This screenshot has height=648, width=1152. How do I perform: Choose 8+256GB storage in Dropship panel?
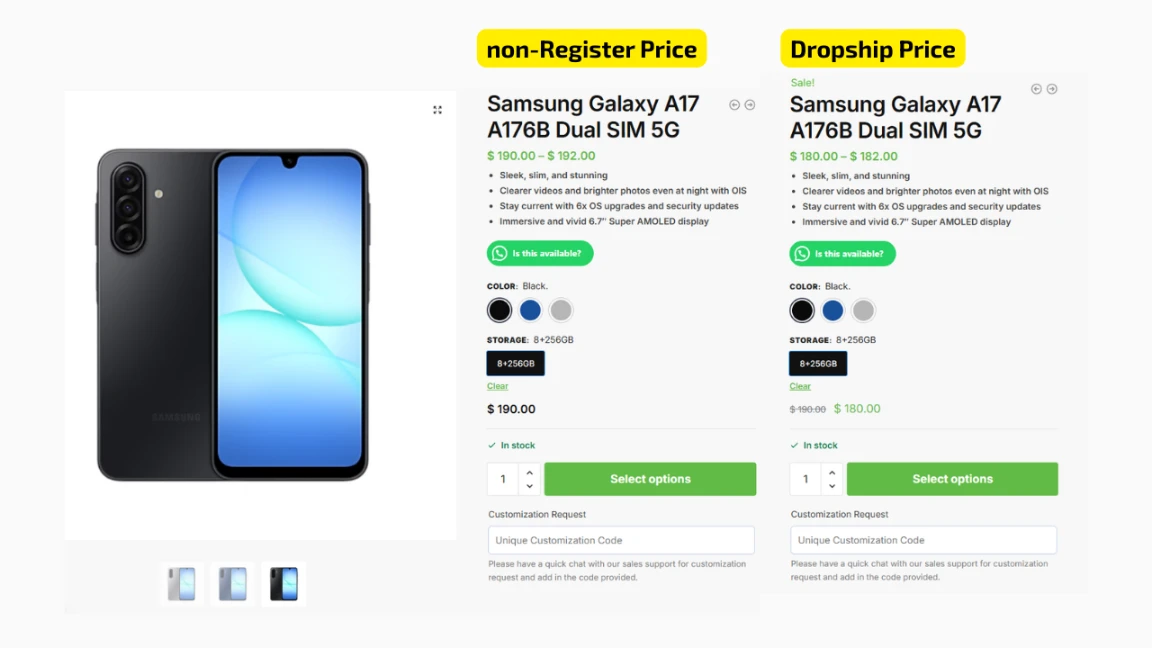coord(818,363)
